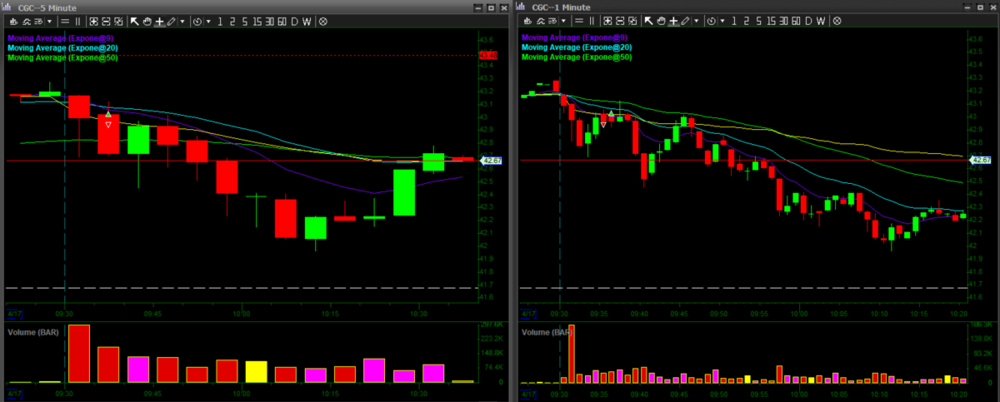The height and width of the screenshot is (402, 1000).
Task: Click the clock icon in 1 Minute chart toolbar
Action: coord(710,20)
